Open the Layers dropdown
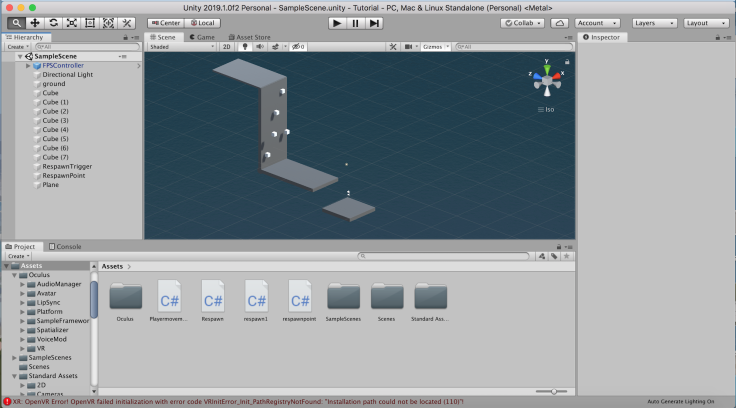This screenshot has width=736, height=408. [654, 22]
